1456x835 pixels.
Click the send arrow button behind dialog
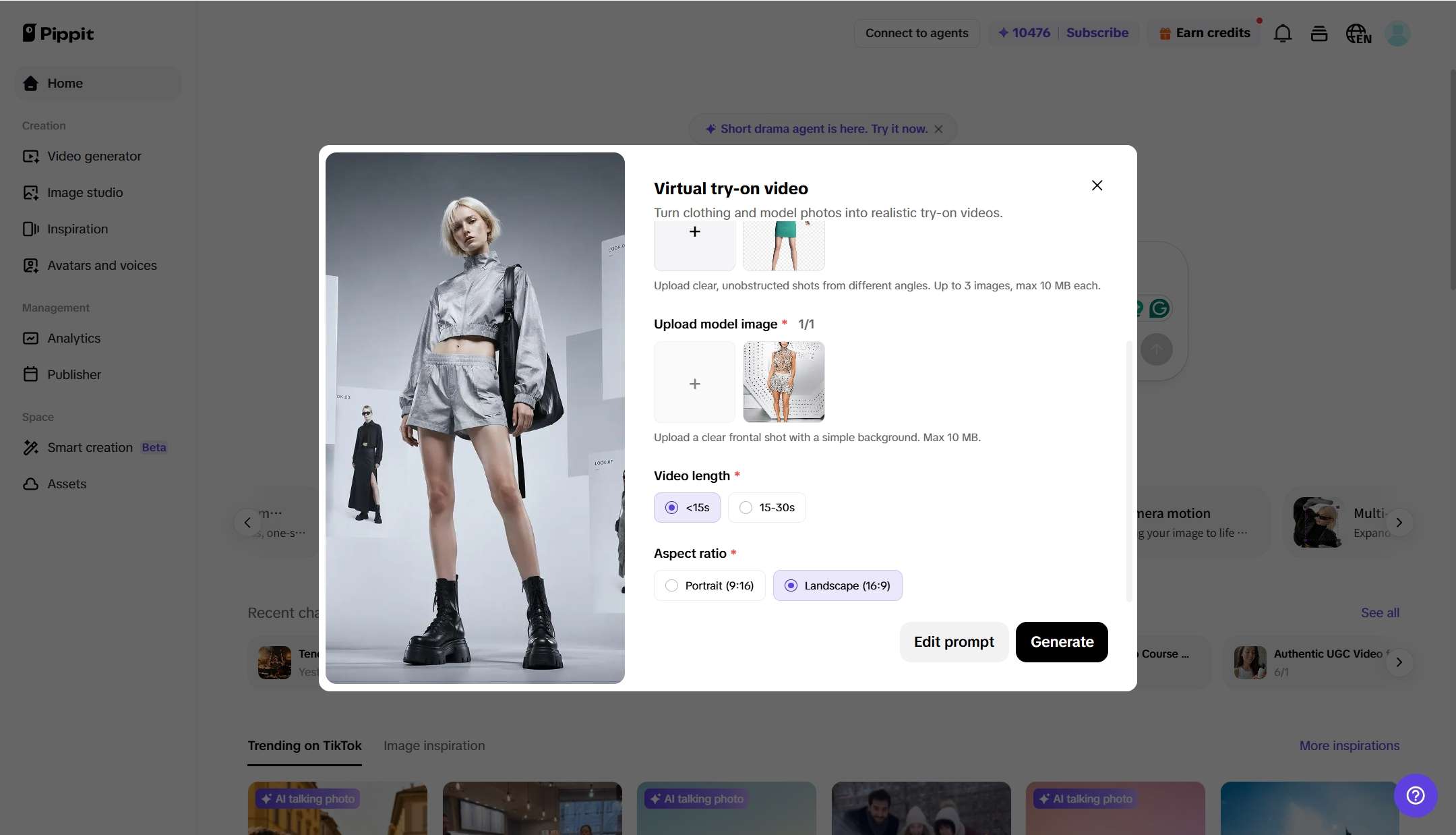pos(1157,349)
